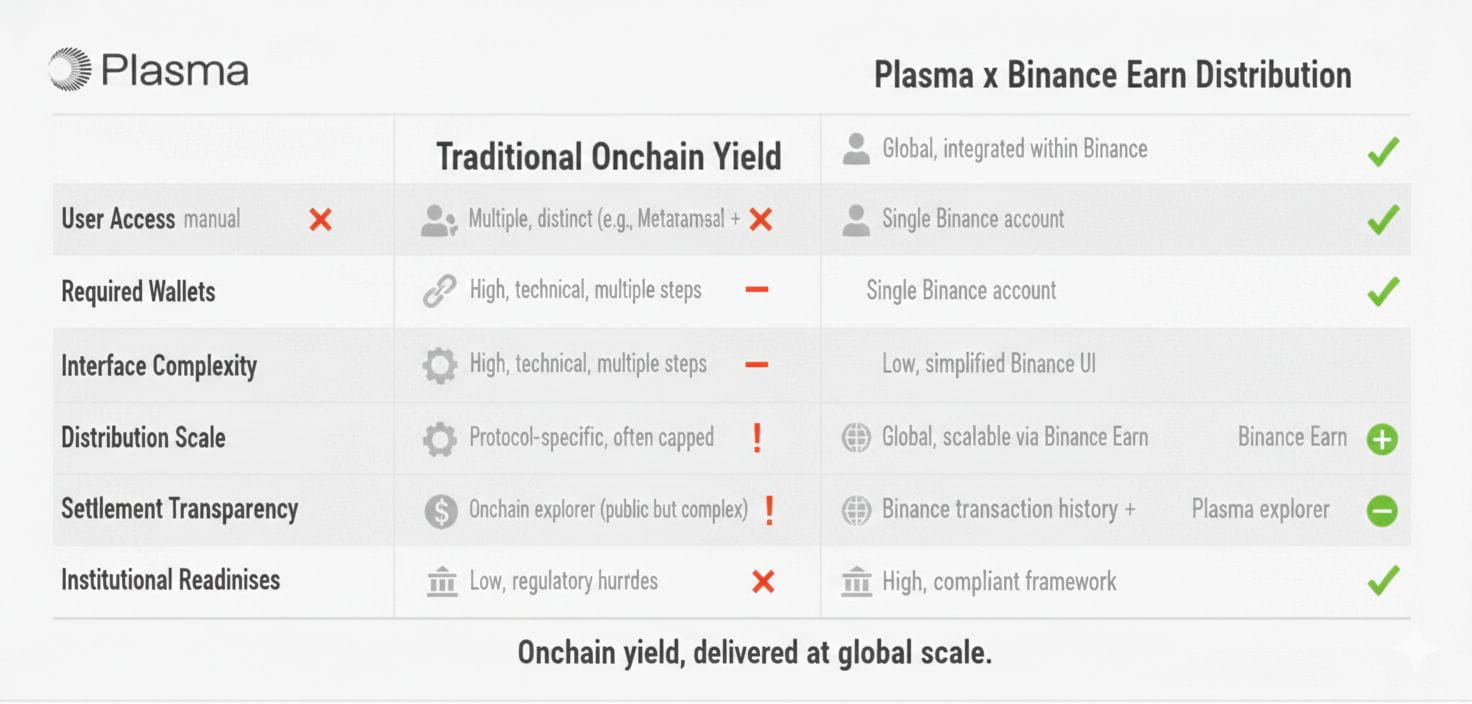Click the sparkle icon in the bottom-right corner
The image size is (1472, 704).
pos(1415,650)
